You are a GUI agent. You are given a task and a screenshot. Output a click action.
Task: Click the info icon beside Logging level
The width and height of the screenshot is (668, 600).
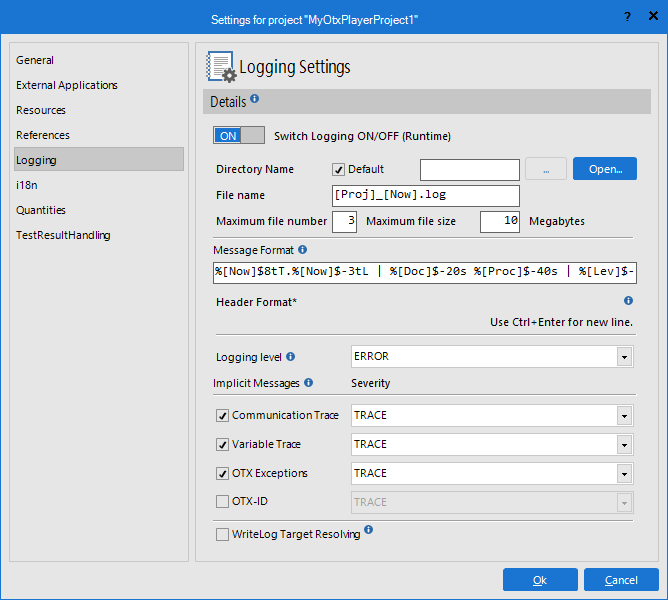click(291, 356)
